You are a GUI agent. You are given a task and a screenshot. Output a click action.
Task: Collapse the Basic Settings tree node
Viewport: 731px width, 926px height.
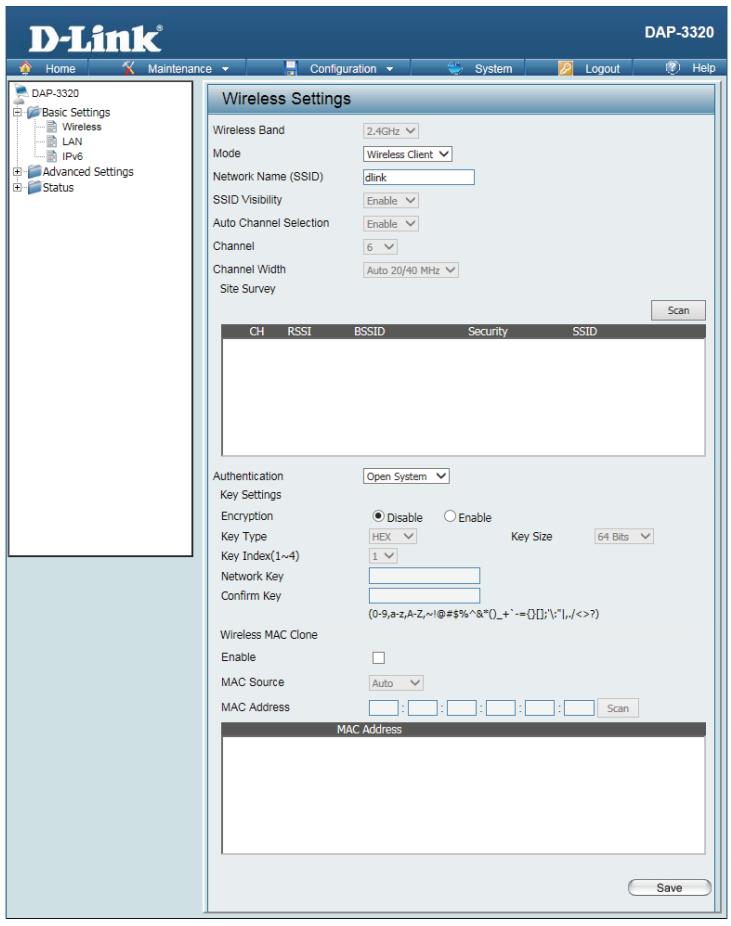point(18,112)
